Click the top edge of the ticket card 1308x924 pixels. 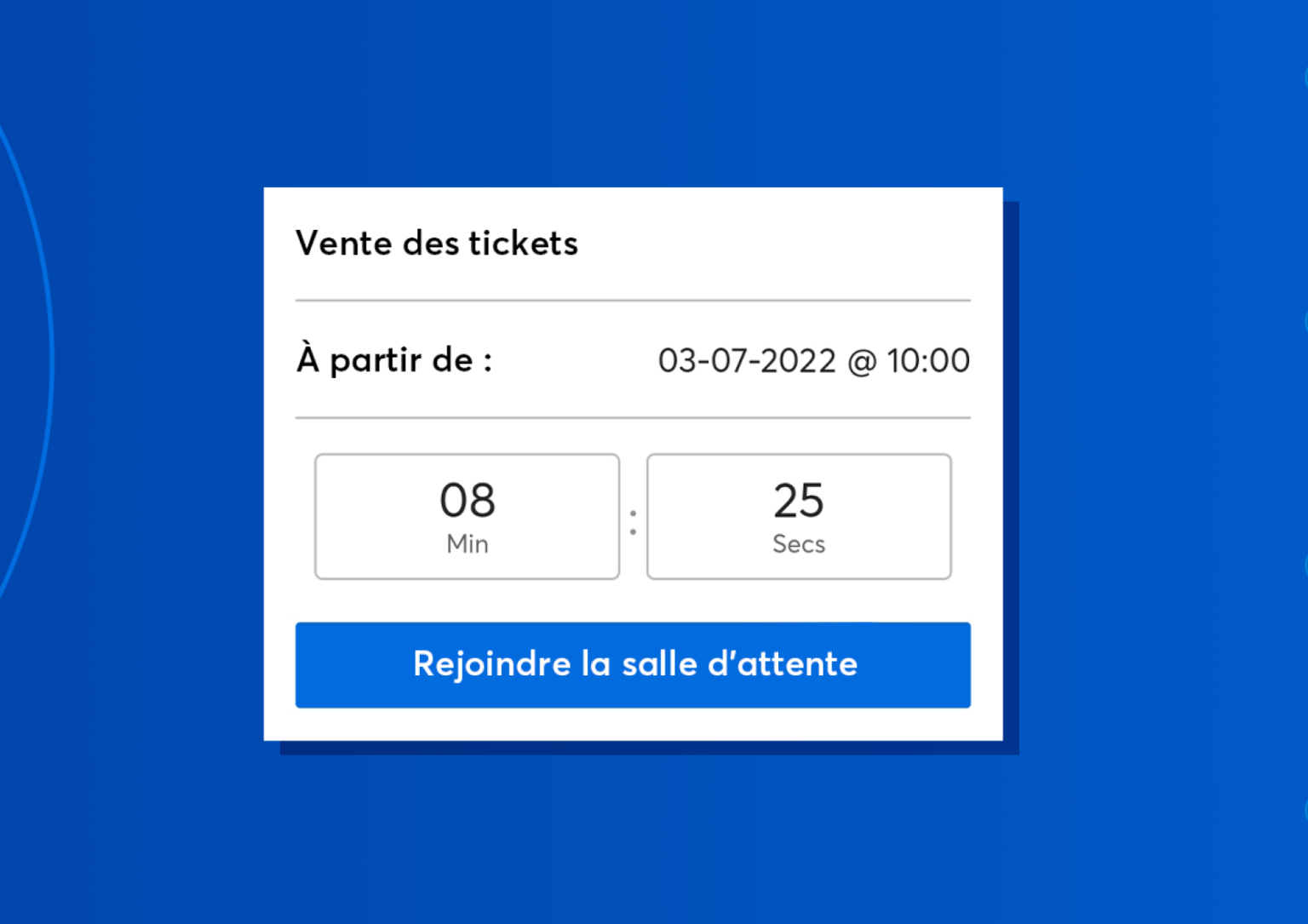pyautogui.click(x=633, y=188)
